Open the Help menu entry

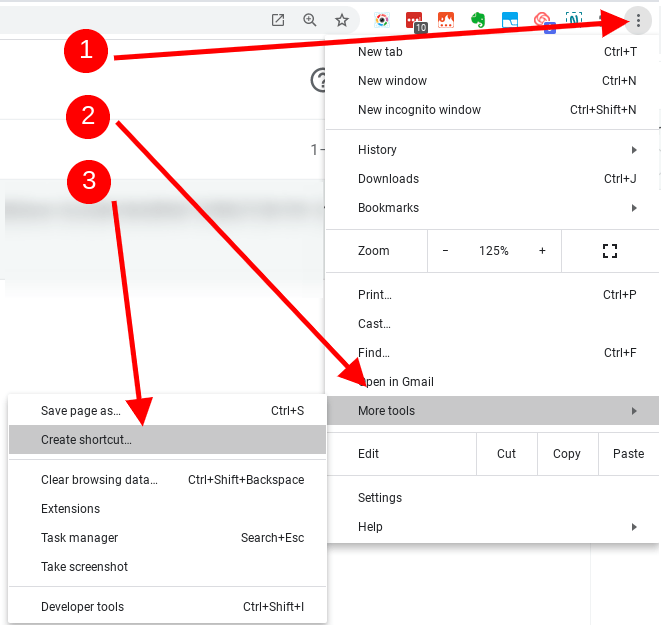[x=492, y=527]
